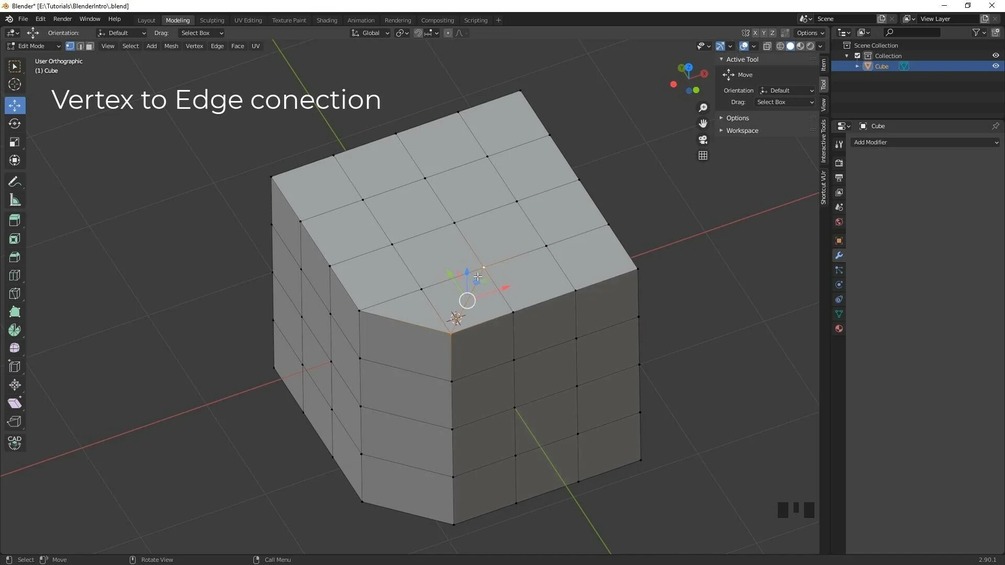The width and height of the screenshot is (1005, 565).
Task: Activate the Cursor tool
Action: click(x=15, y=85)
